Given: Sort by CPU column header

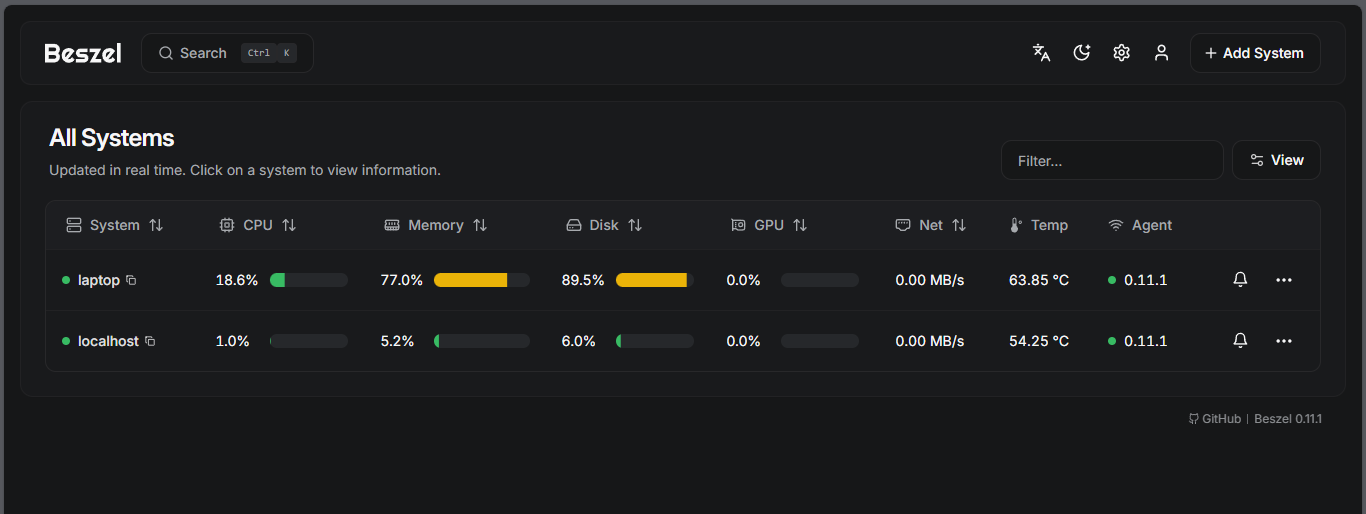Looking at the screenshot, I should click(x=258, y=225).
